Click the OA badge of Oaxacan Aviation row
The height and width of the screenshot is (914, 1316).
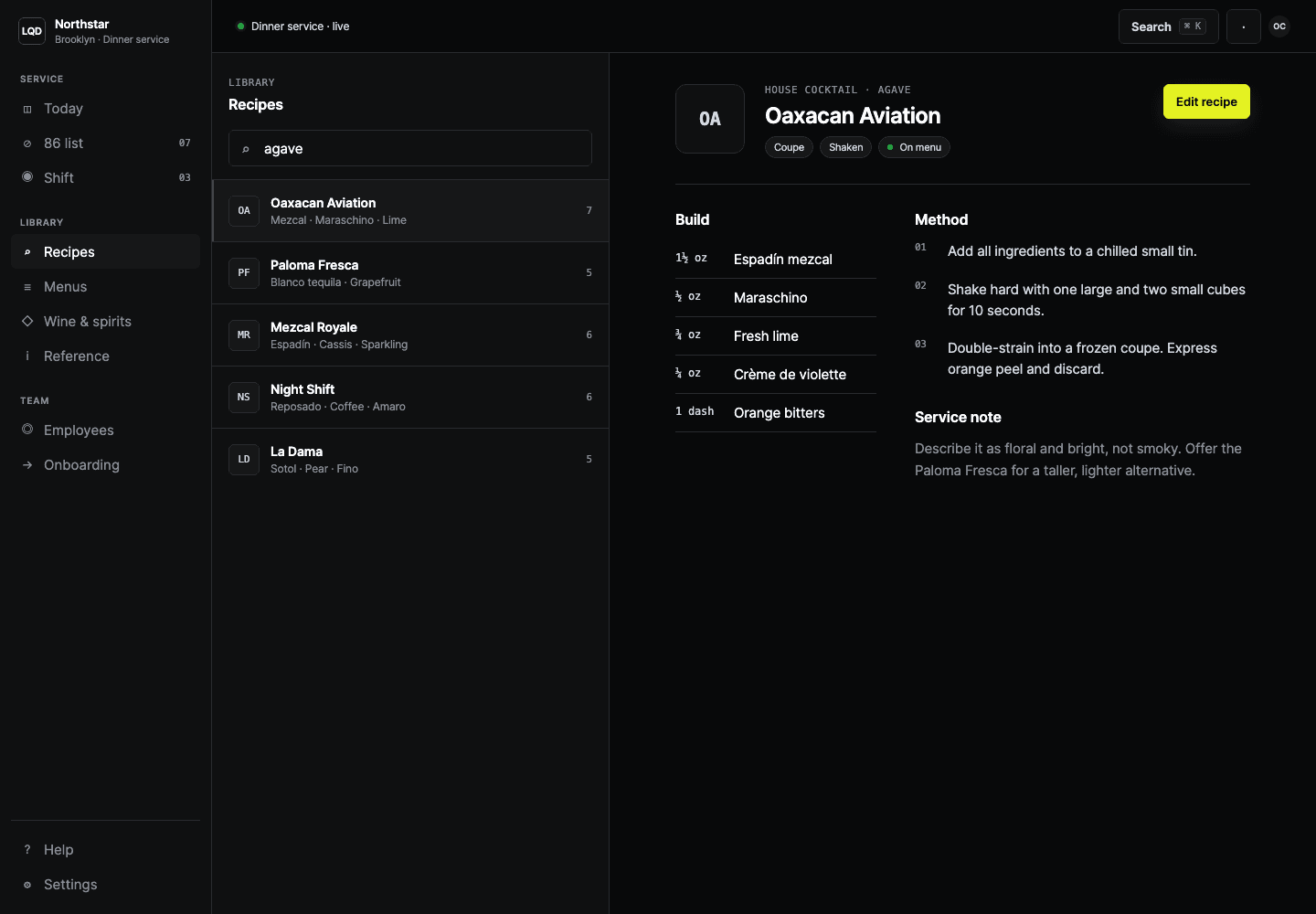click(244, 211)
